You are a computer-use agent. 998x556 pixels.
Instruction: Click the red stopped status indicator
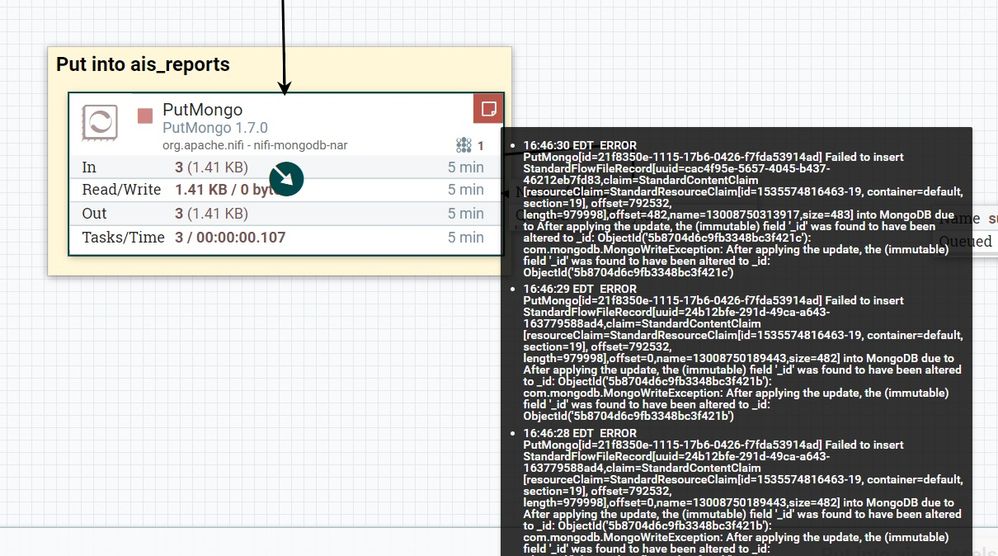coord(145,116)
